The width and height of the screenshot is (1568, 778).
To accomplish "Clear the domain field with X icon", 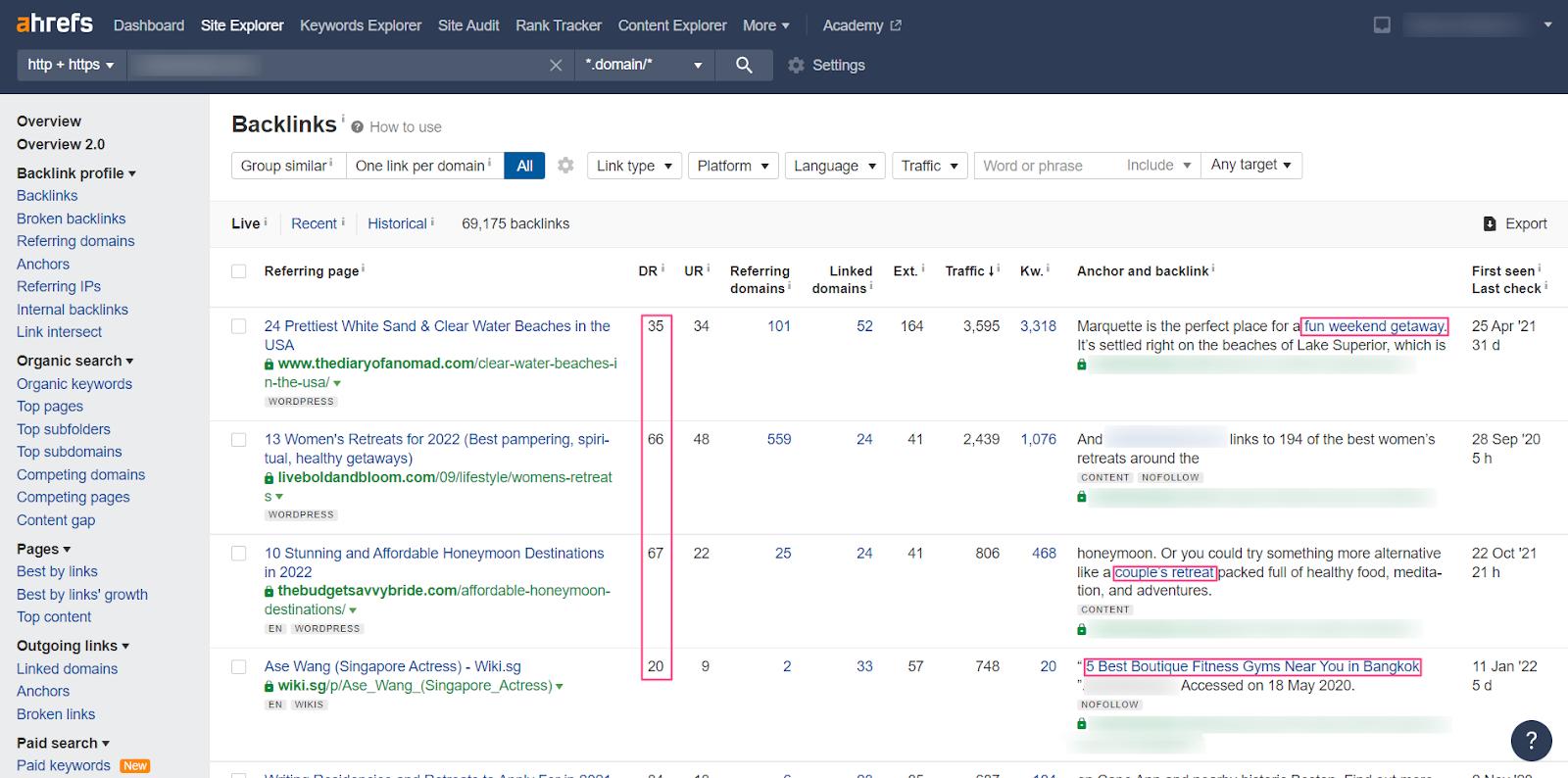I will point(556,65).
